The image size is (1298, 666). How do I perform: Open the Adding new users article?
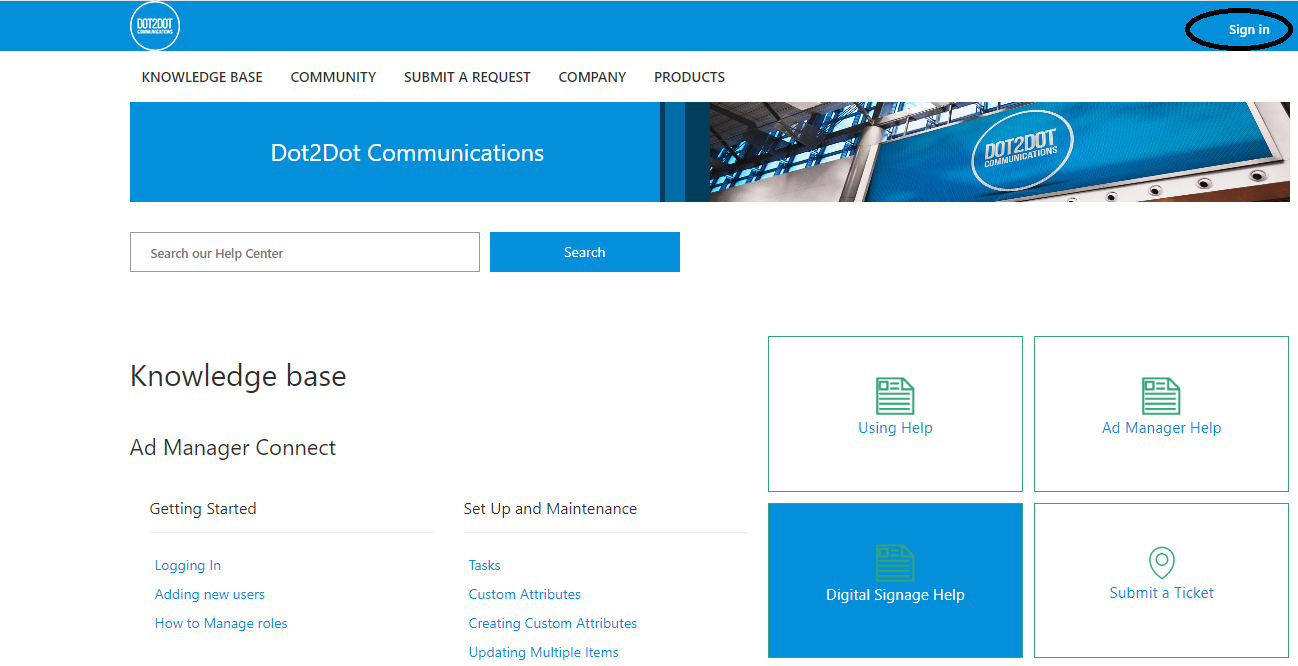click(210, 594)
